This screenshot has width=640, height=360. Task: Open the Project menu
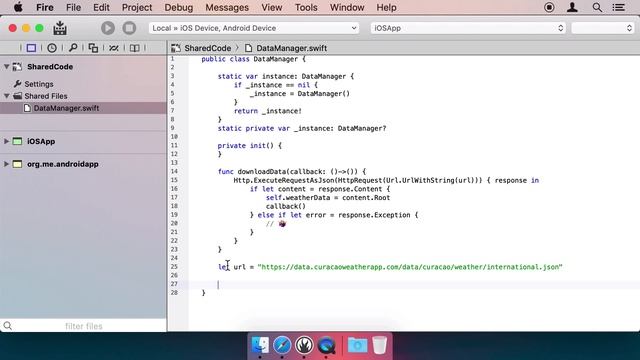137,7
